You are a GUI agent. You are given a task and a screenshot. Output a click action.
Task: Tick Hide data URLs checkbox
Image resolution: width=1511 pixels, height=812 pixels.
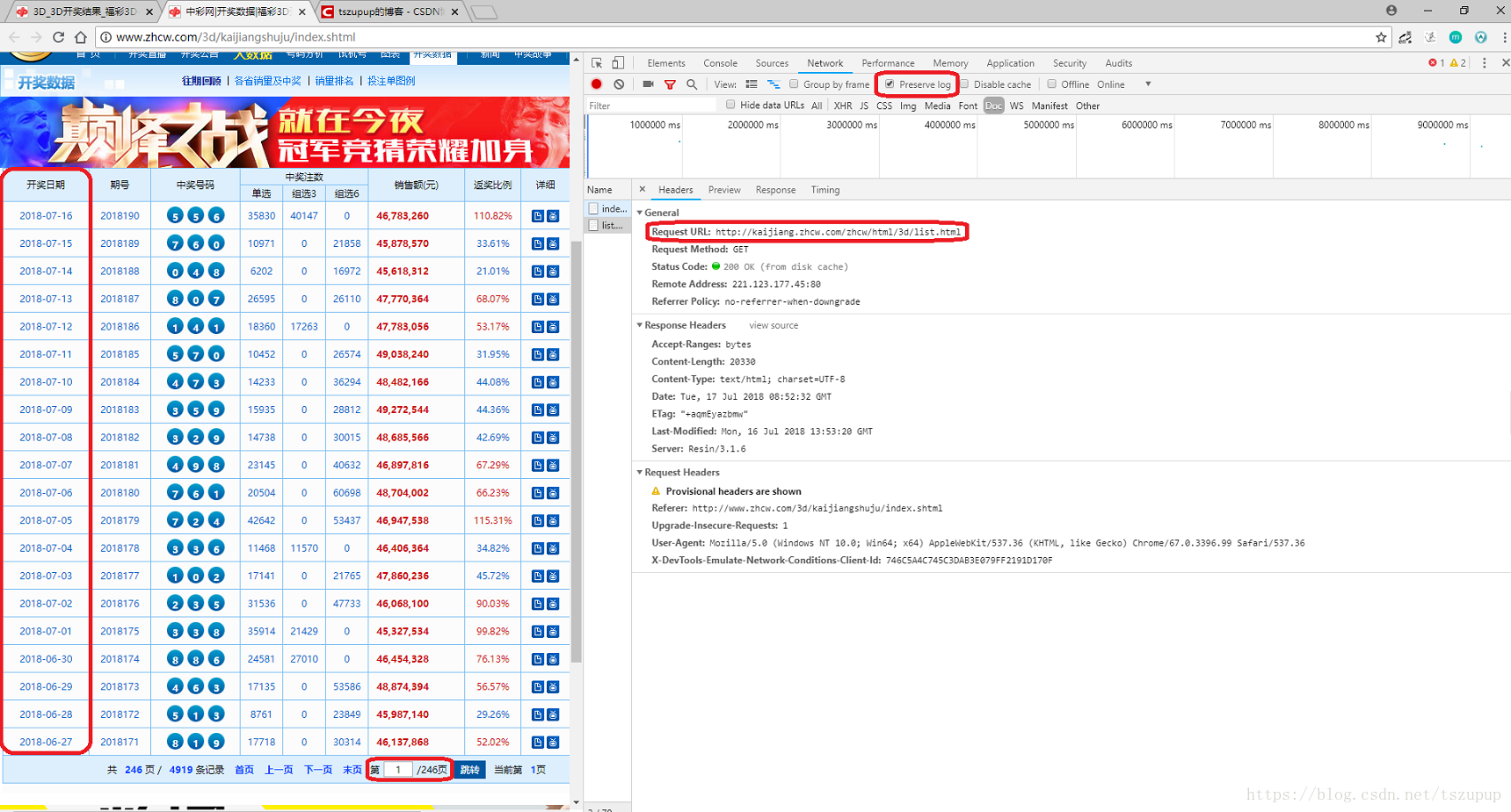[x=730, y=105]
